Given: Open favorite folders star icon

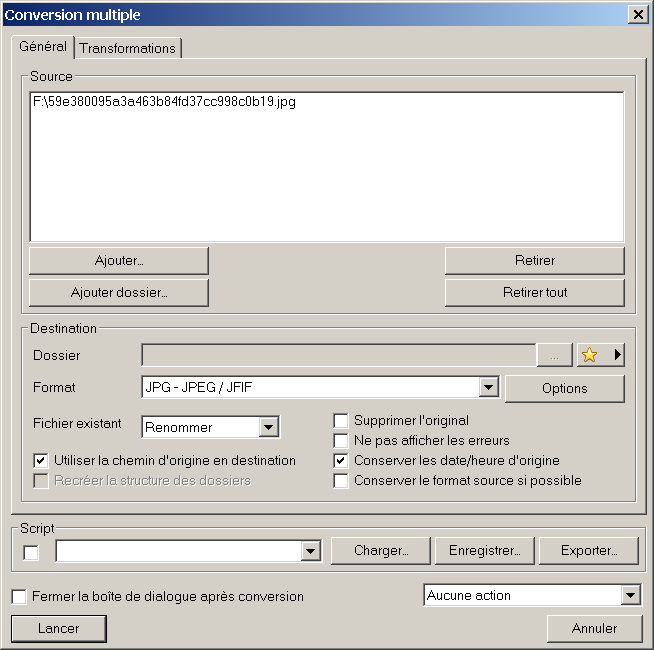Looking at the screenshot, I should (x=589, y=355).
